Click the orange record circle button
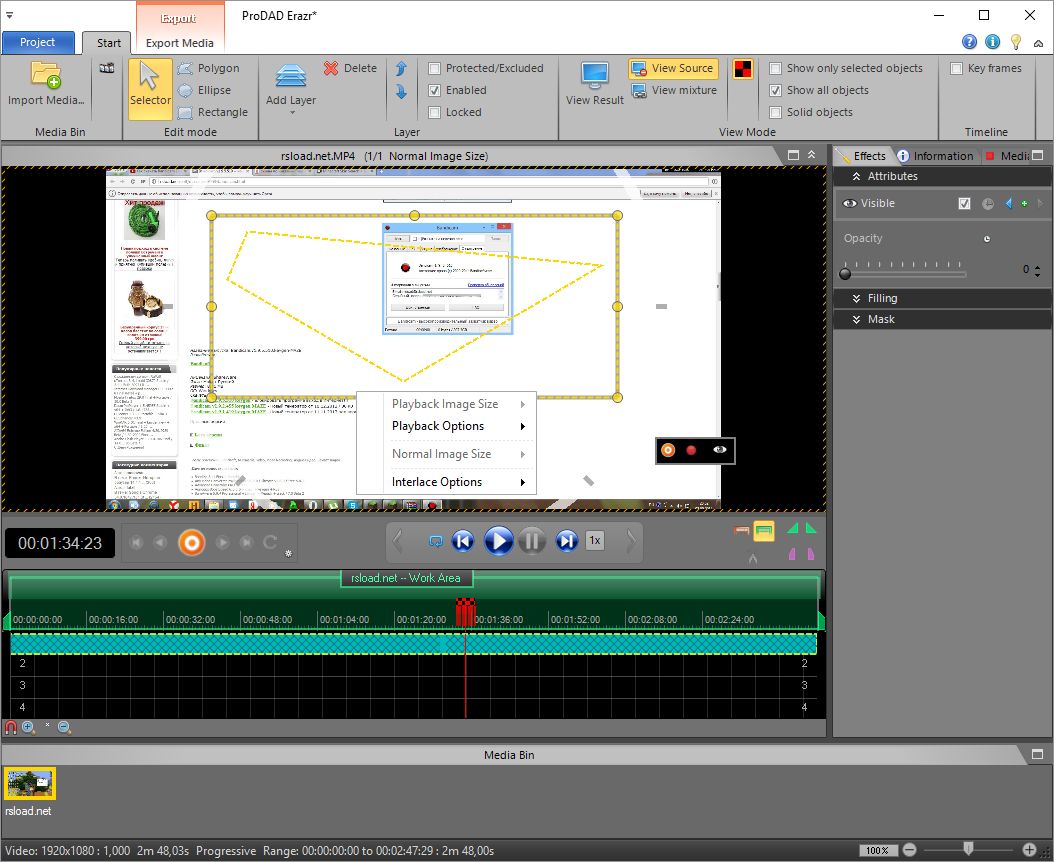Viewport: 1054px width, 862px height. 191,542
